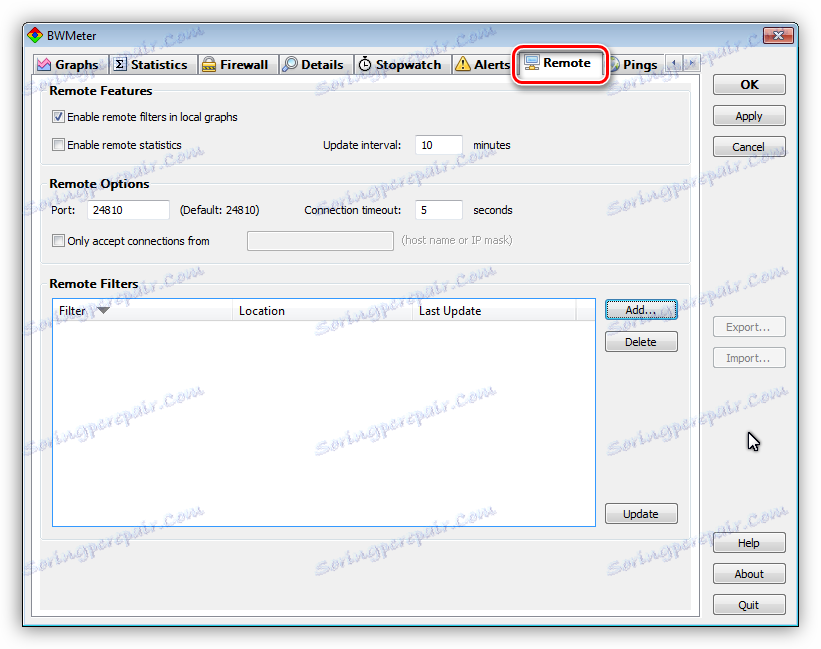The width and height of the screenshot is (821, 649).
Task: Click the Update remote filters button
Action: coord(641,513)
